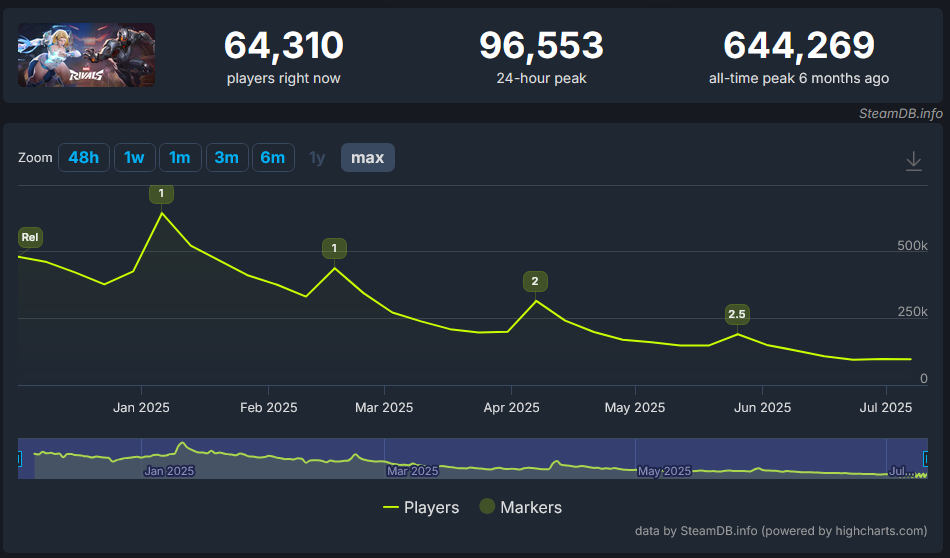The image size is (950, 558).
Task: Click the 64,310 players right now figure
Action: [284, 45]
